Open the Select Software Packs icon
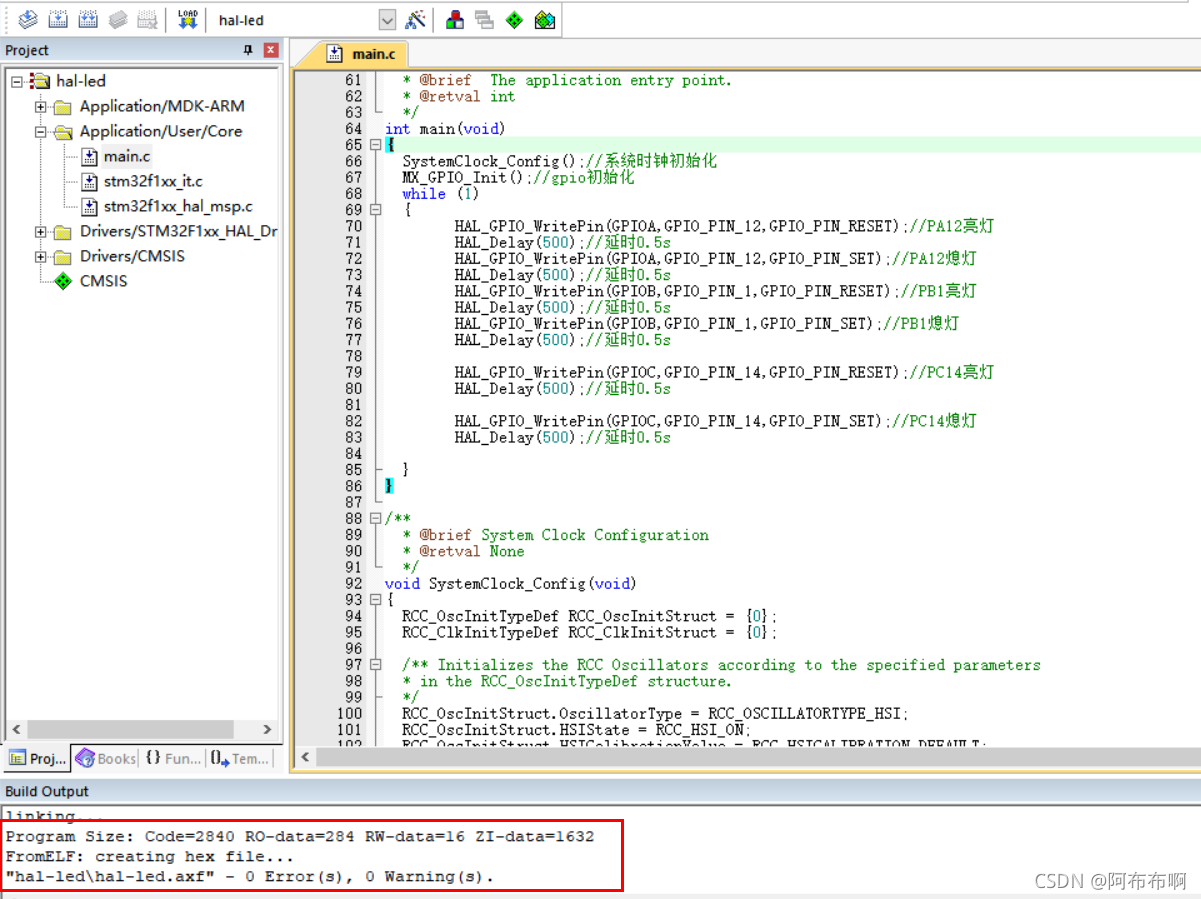This screenshot has width=1201, height=899. [x=545, y=19]
